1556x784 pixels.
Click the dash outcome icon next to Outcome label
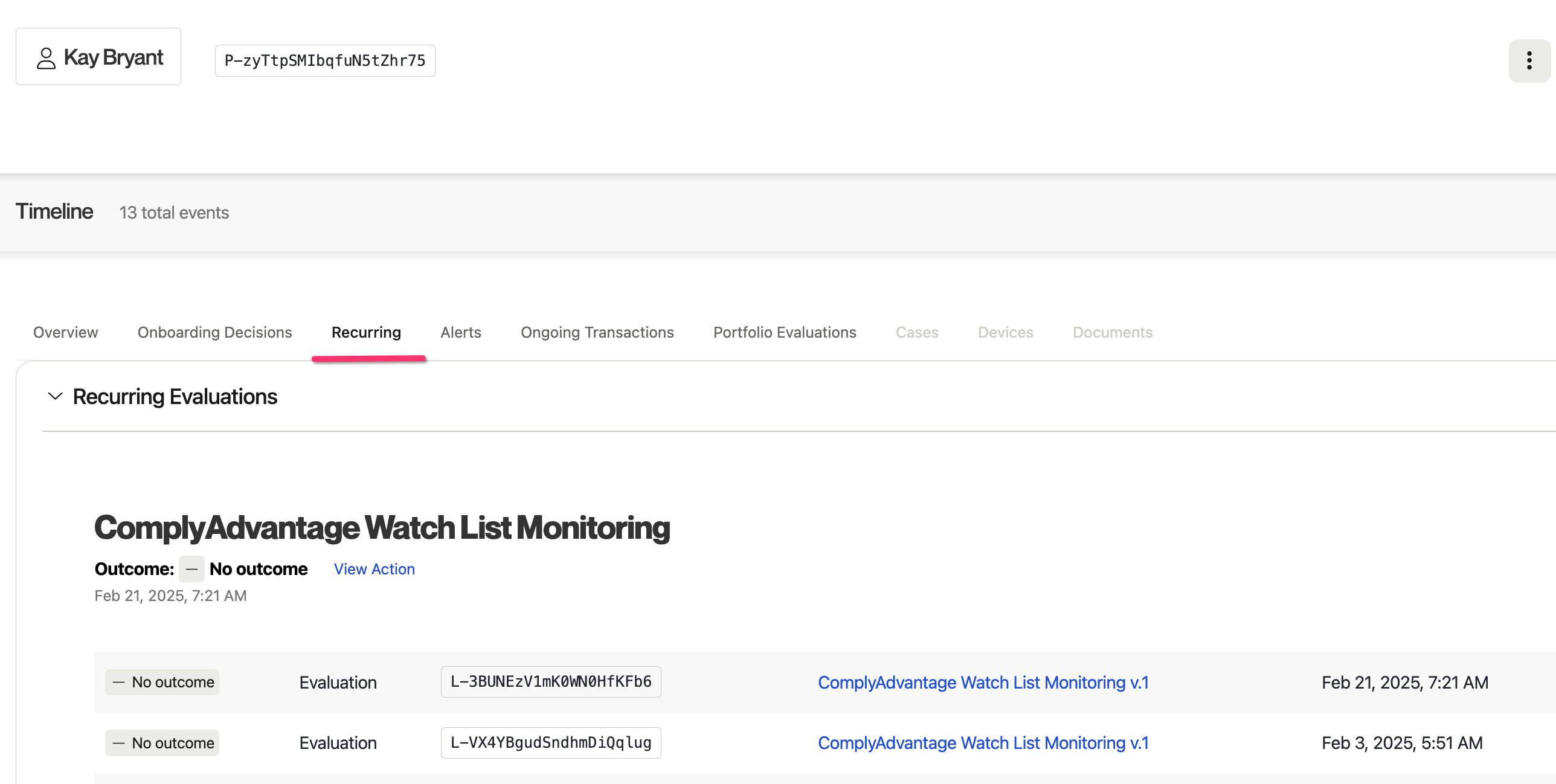(191, 569)
